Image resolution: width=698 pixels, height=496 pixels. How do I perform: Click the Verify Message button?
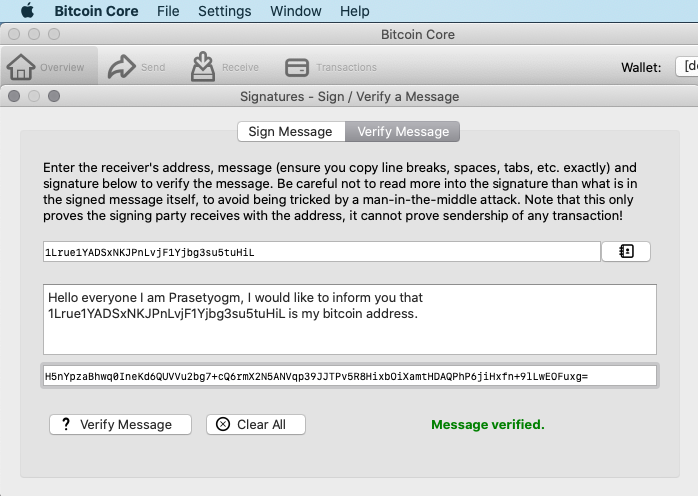point(120,424)
